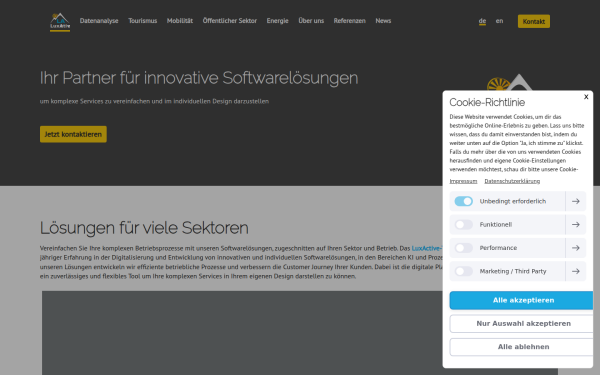The width and height of the screenshot is (600, 375).
Task: Click the heading Lösungen für viele Sektoren
Action: [144, 228]
